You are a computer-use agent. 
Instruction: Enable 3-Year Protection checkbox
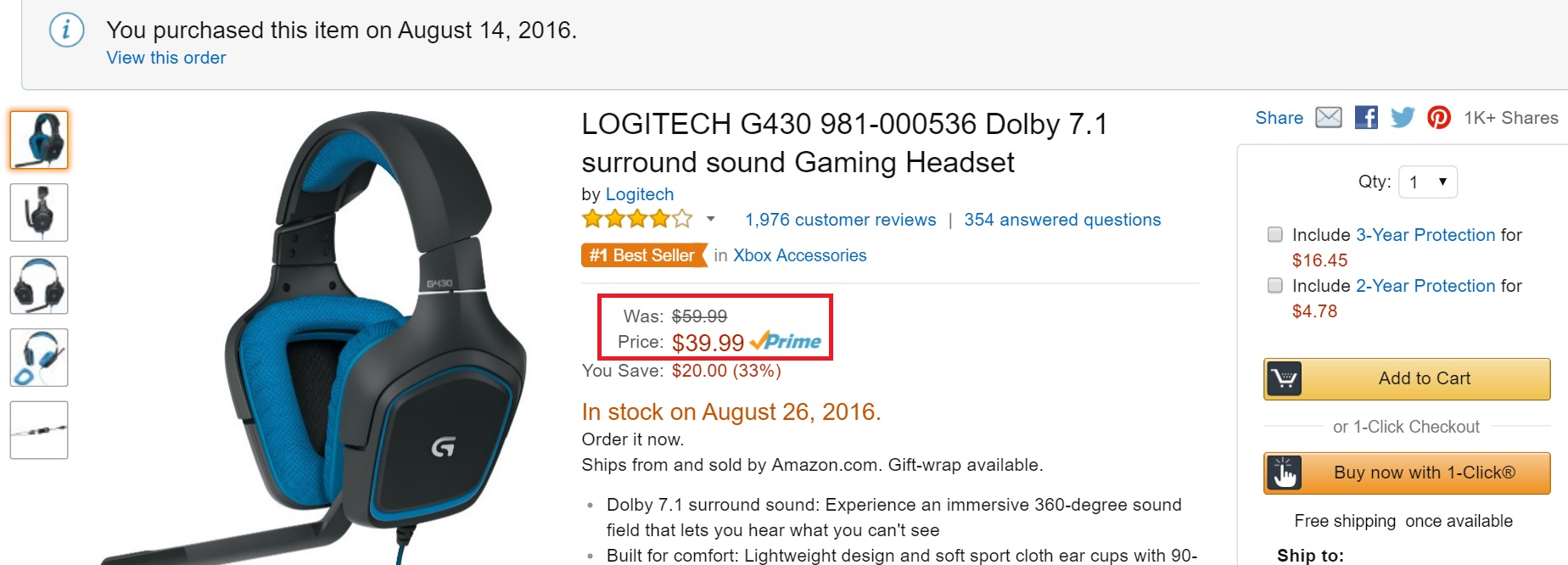pos(1274,234)
